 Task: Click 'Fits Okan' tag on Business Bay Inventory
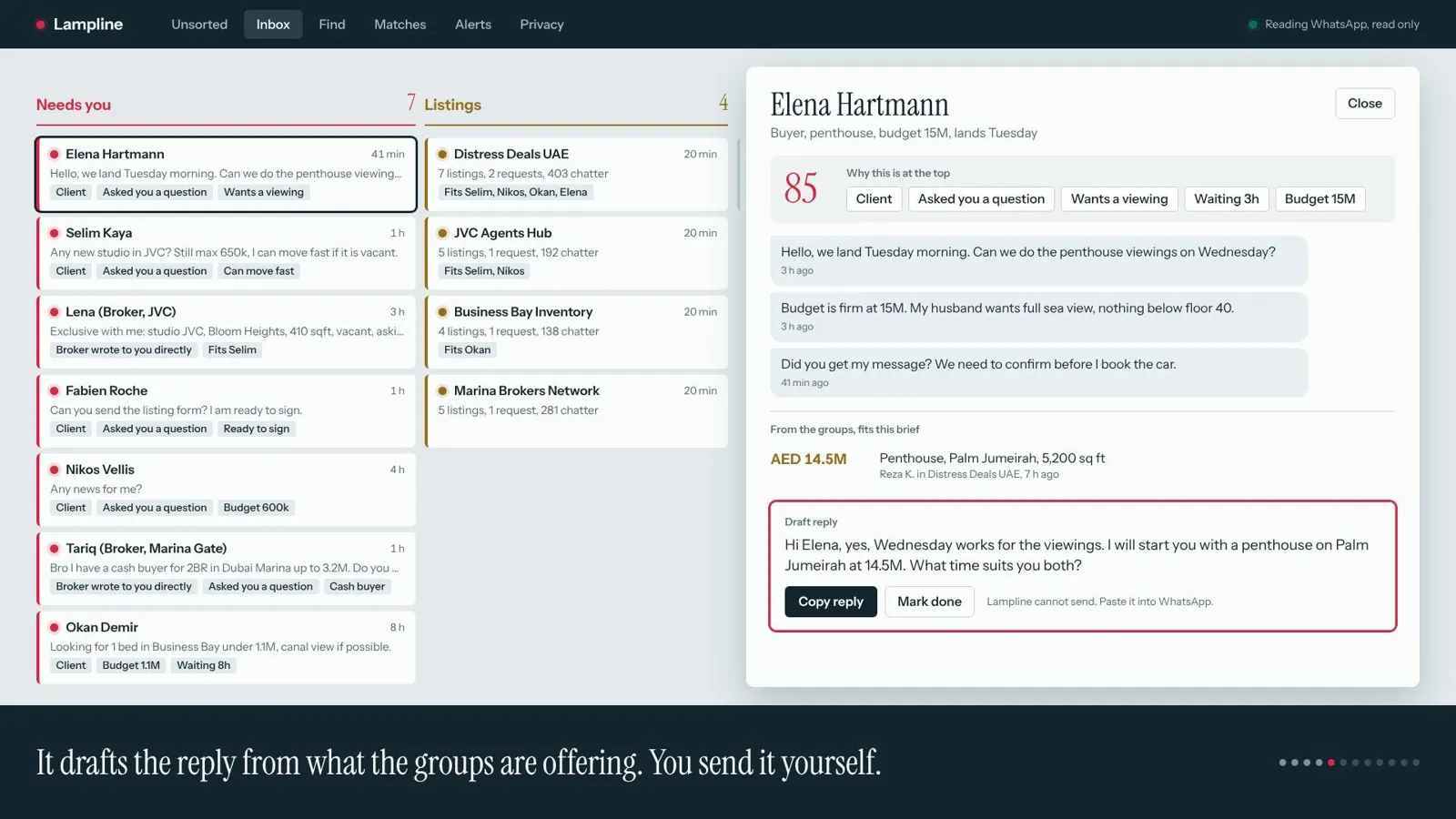click(467, 350)
